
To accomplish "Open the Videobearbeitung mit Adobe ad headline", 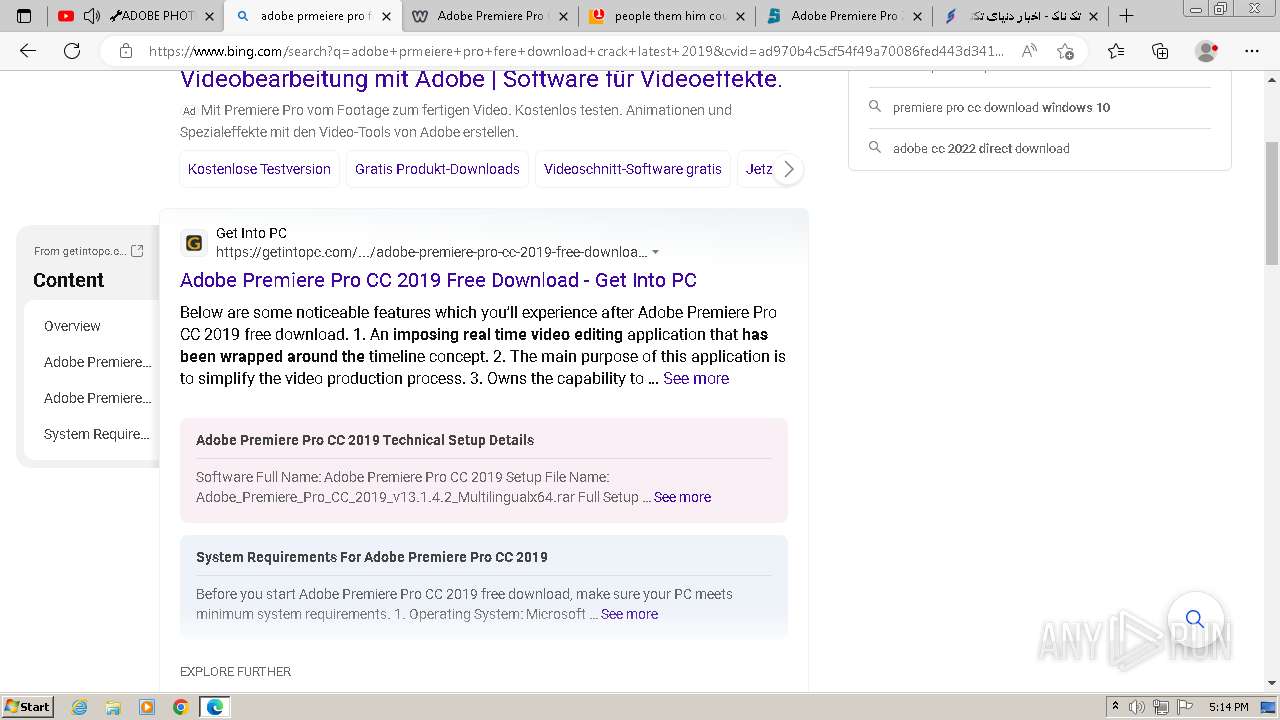I will 481,79.
